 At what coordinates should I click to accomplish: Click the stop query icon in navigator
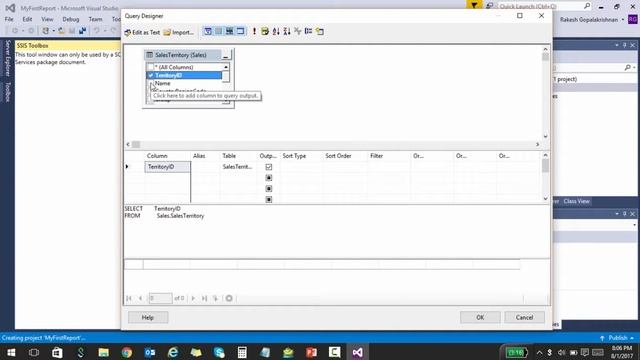click(229, 298)
